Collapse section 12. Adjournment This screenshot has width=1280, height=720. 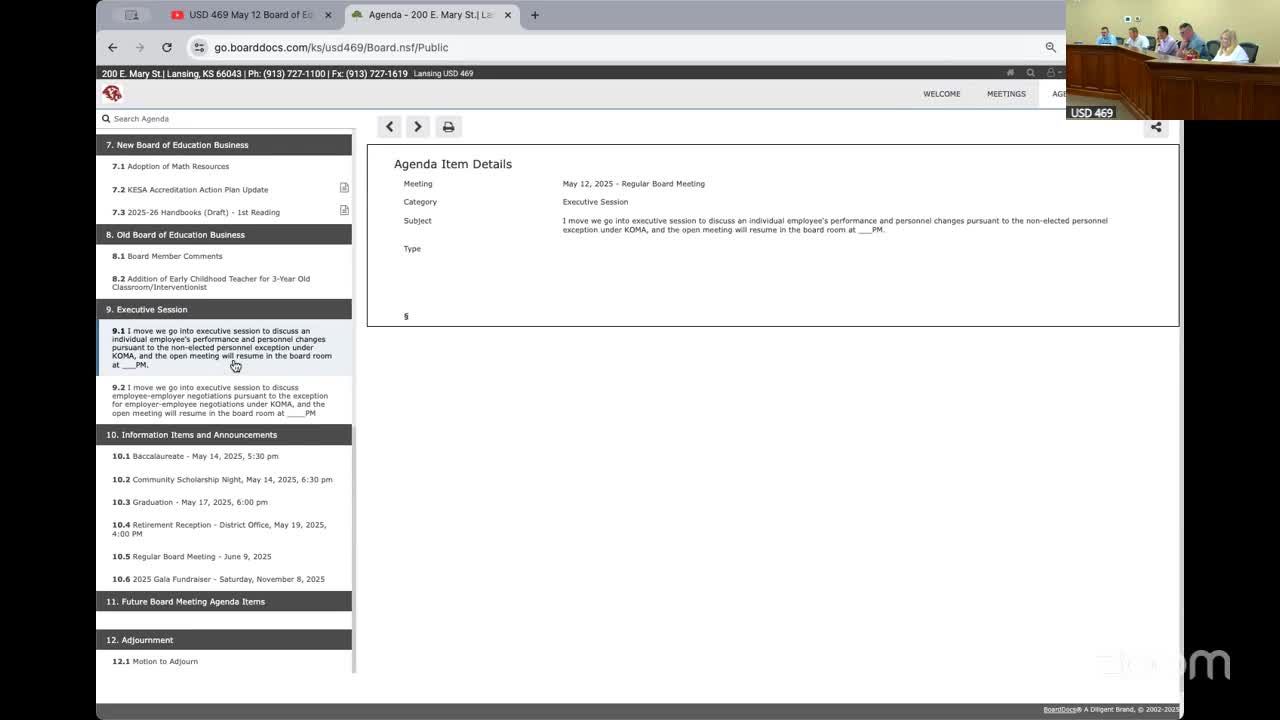point(224,640)
